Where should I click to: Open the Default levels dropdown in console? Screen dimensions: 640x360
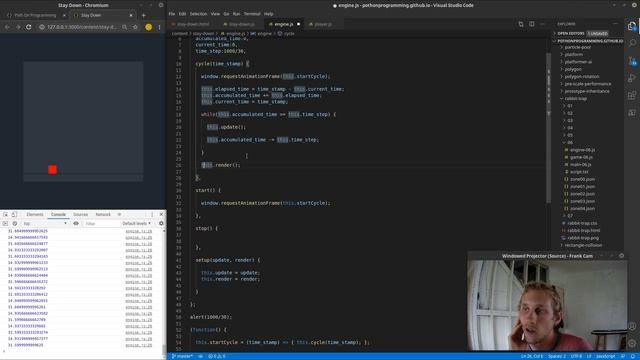(137, 224)
